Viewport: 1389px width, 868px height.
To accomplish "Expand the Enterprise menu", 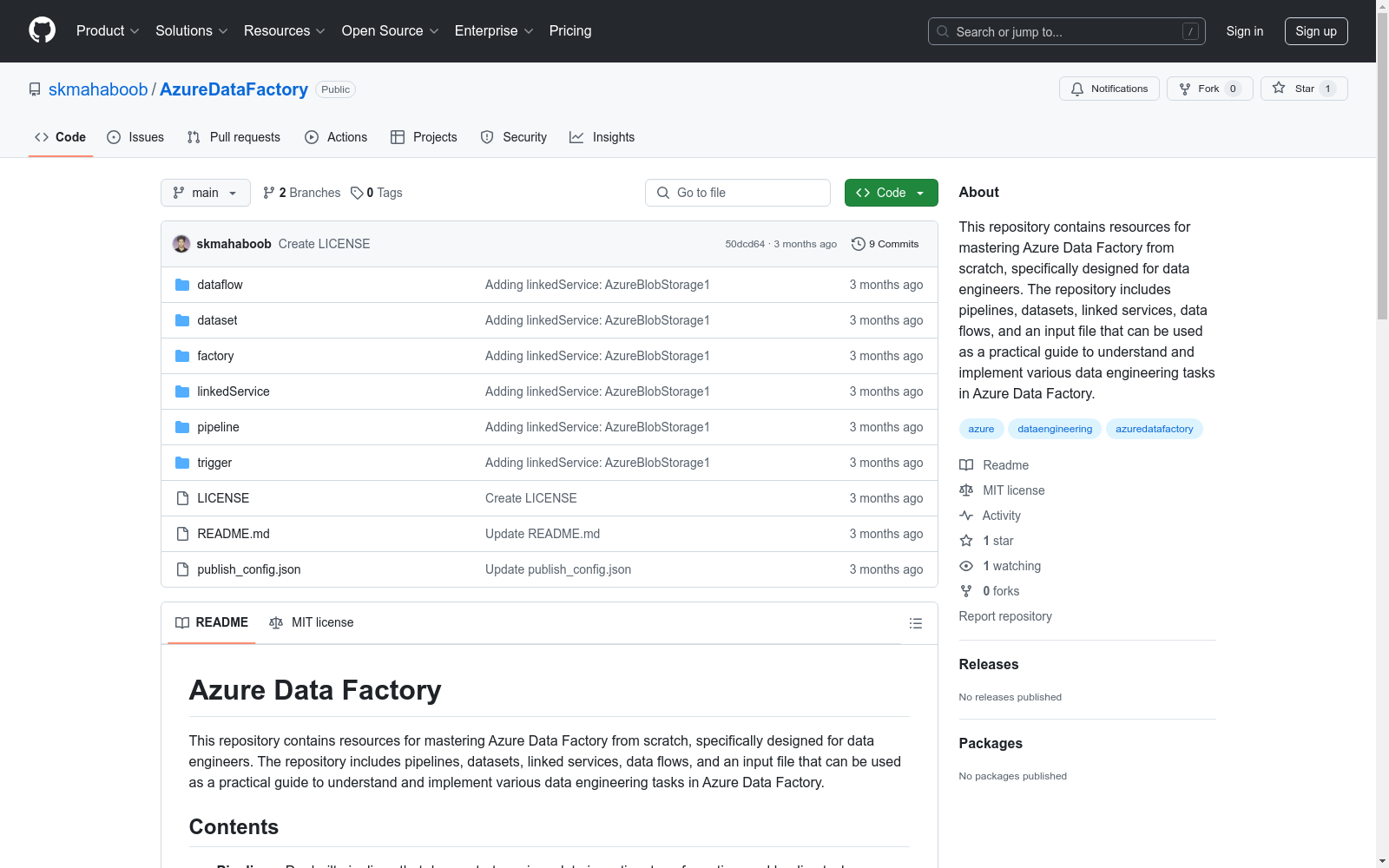I will coord(495,31).
